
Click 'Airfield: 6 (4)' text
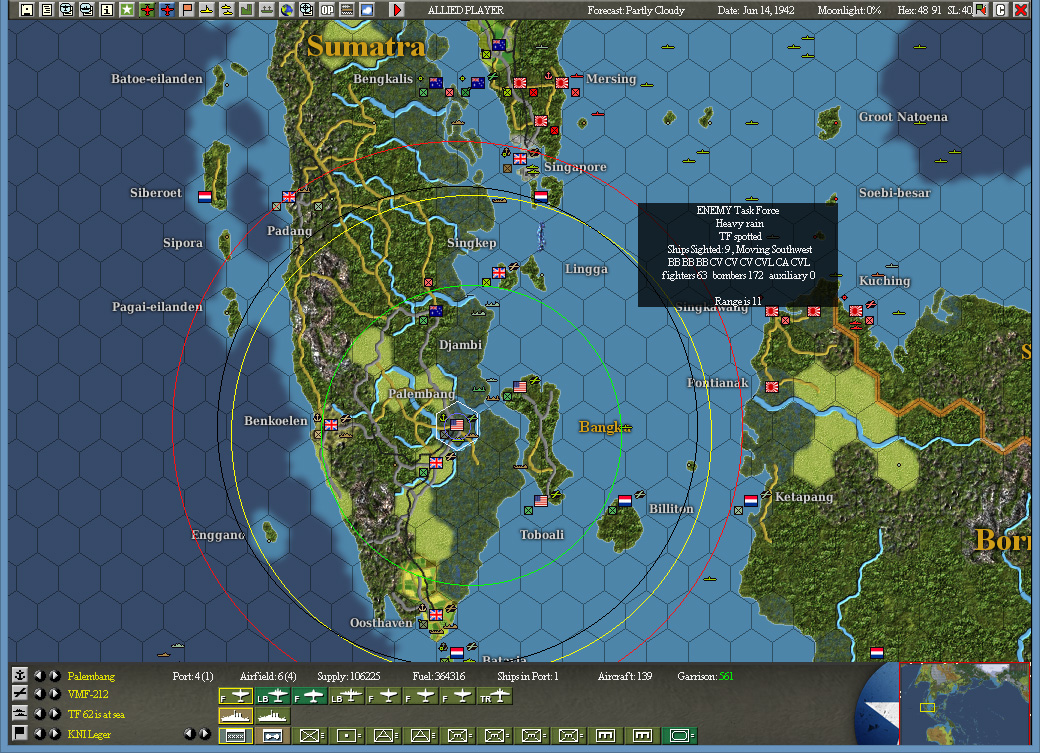268,676
